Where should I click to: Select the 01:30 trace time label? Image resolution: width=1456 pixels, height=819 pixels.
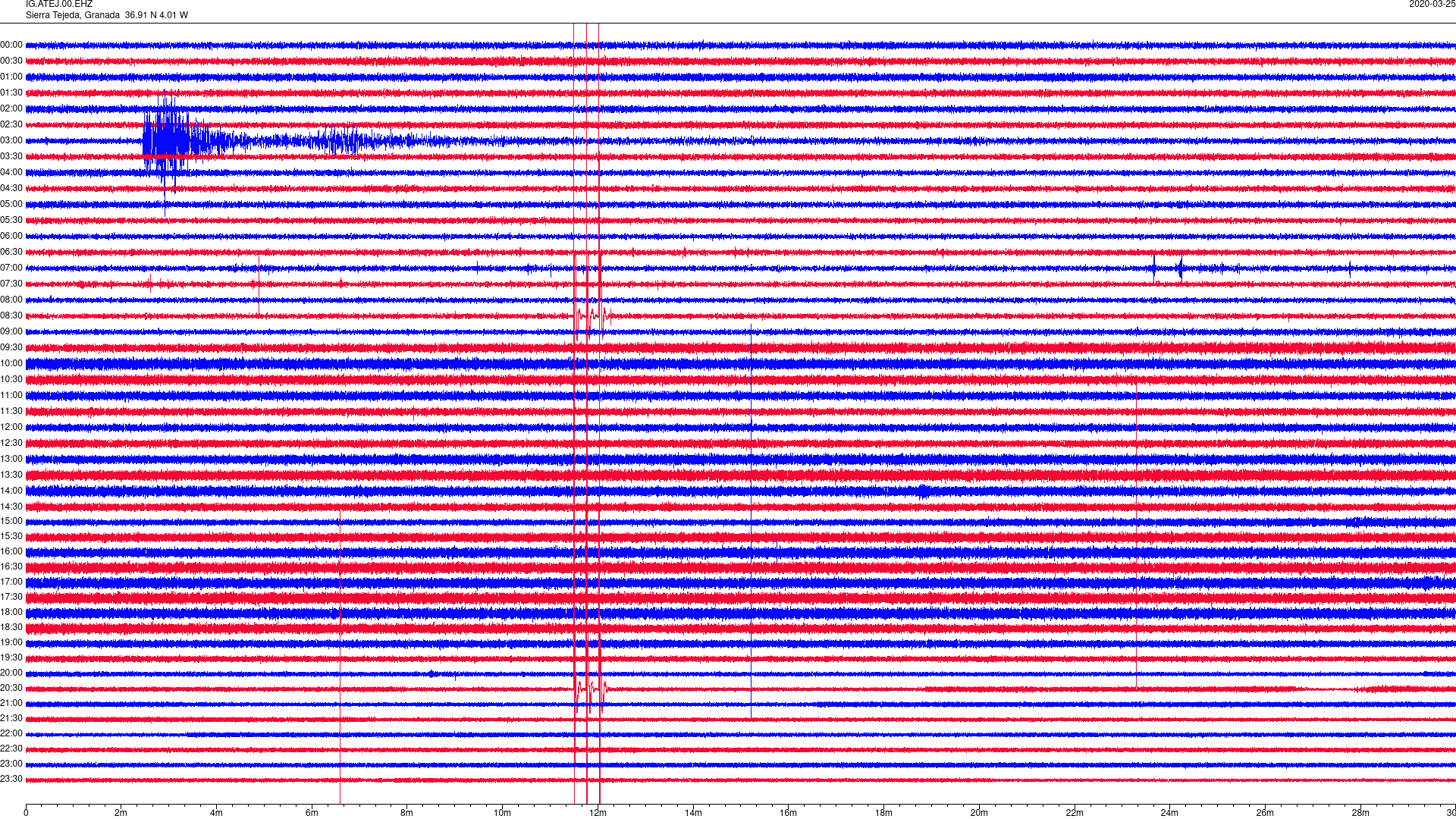coord(11,93)
